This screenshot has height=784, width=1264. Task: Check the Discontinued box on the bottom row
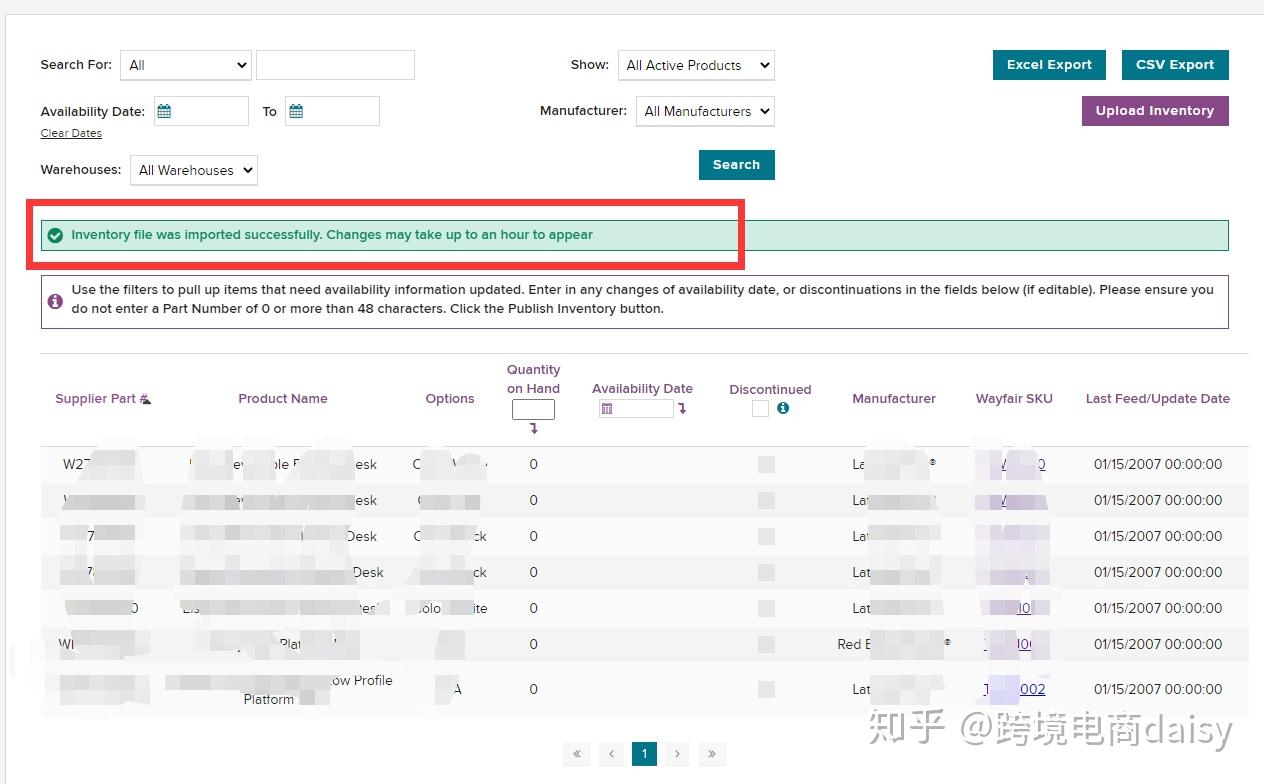(x=766, y=689)
